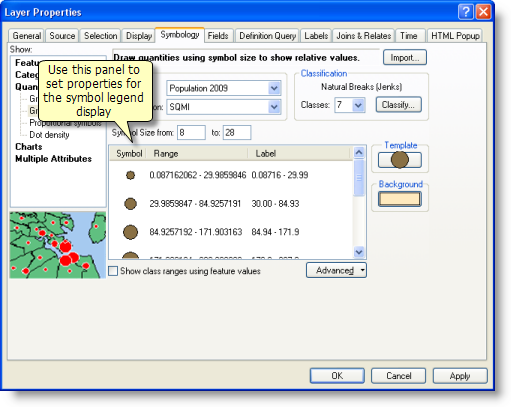511x407 pixels.
Task: Click the Help question mark icon
Action: 466,12
